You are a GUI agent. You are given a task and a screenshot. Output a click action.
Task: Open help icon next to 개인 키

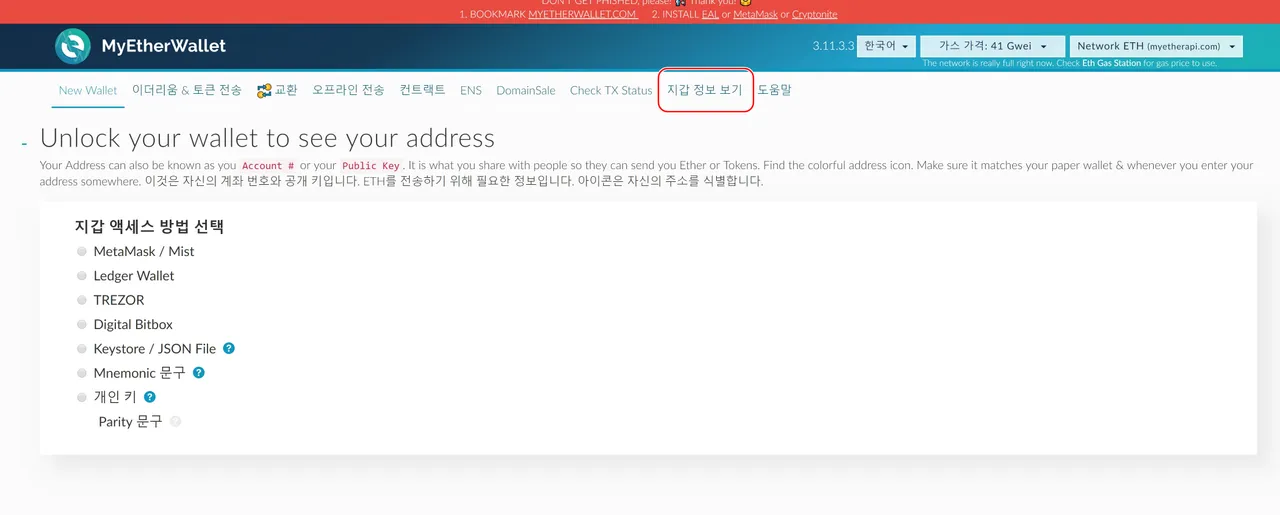click(150, 397)
